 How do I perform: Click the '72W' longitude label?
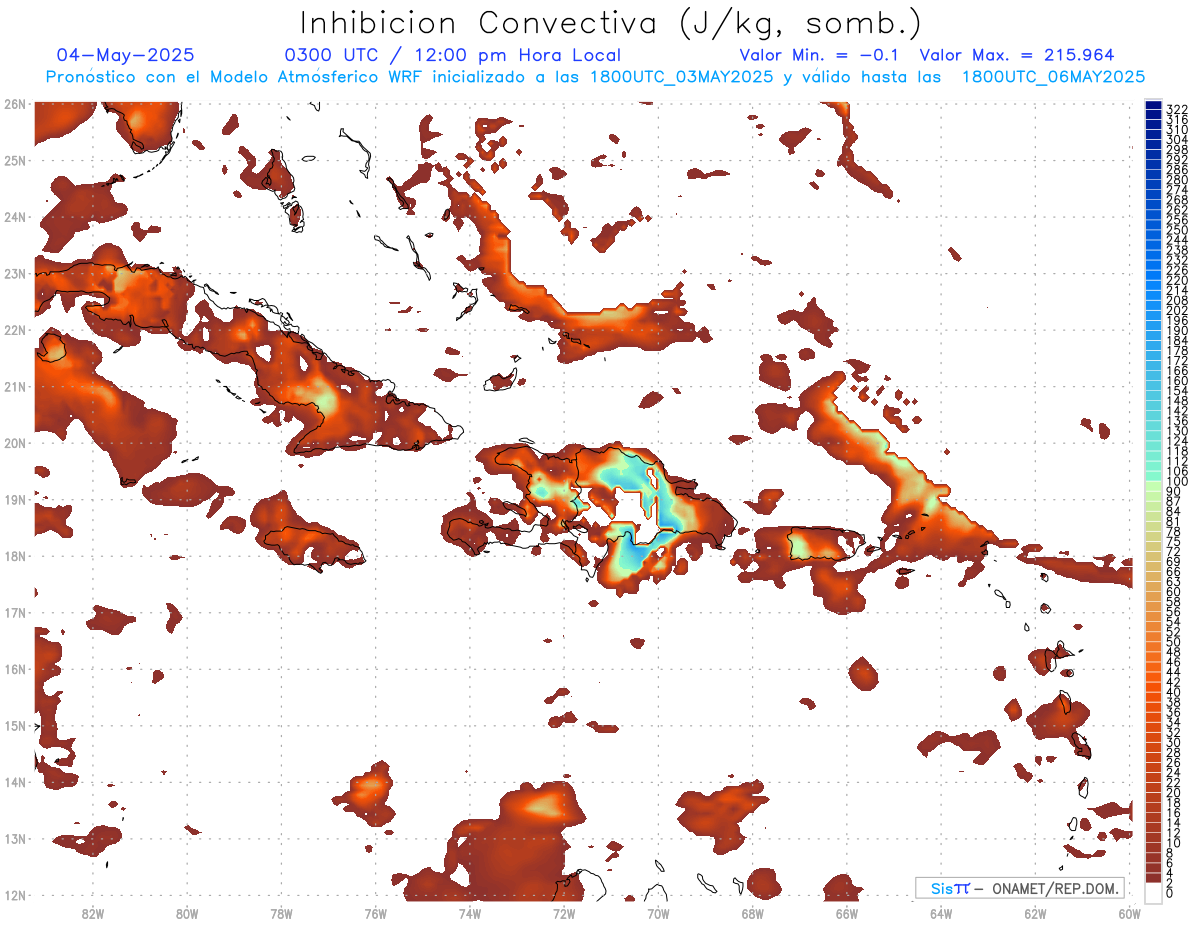(564, 913)
